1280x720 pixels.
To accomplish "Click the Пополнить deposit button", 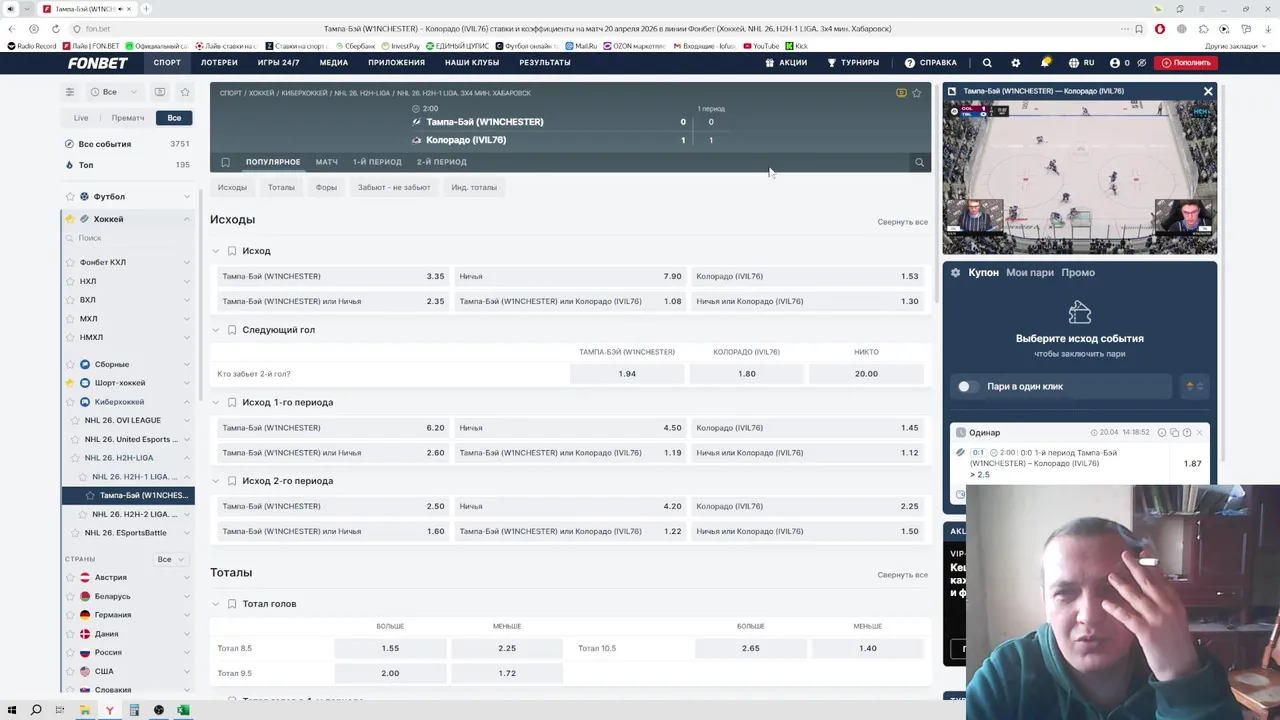I will [1186, 63].
